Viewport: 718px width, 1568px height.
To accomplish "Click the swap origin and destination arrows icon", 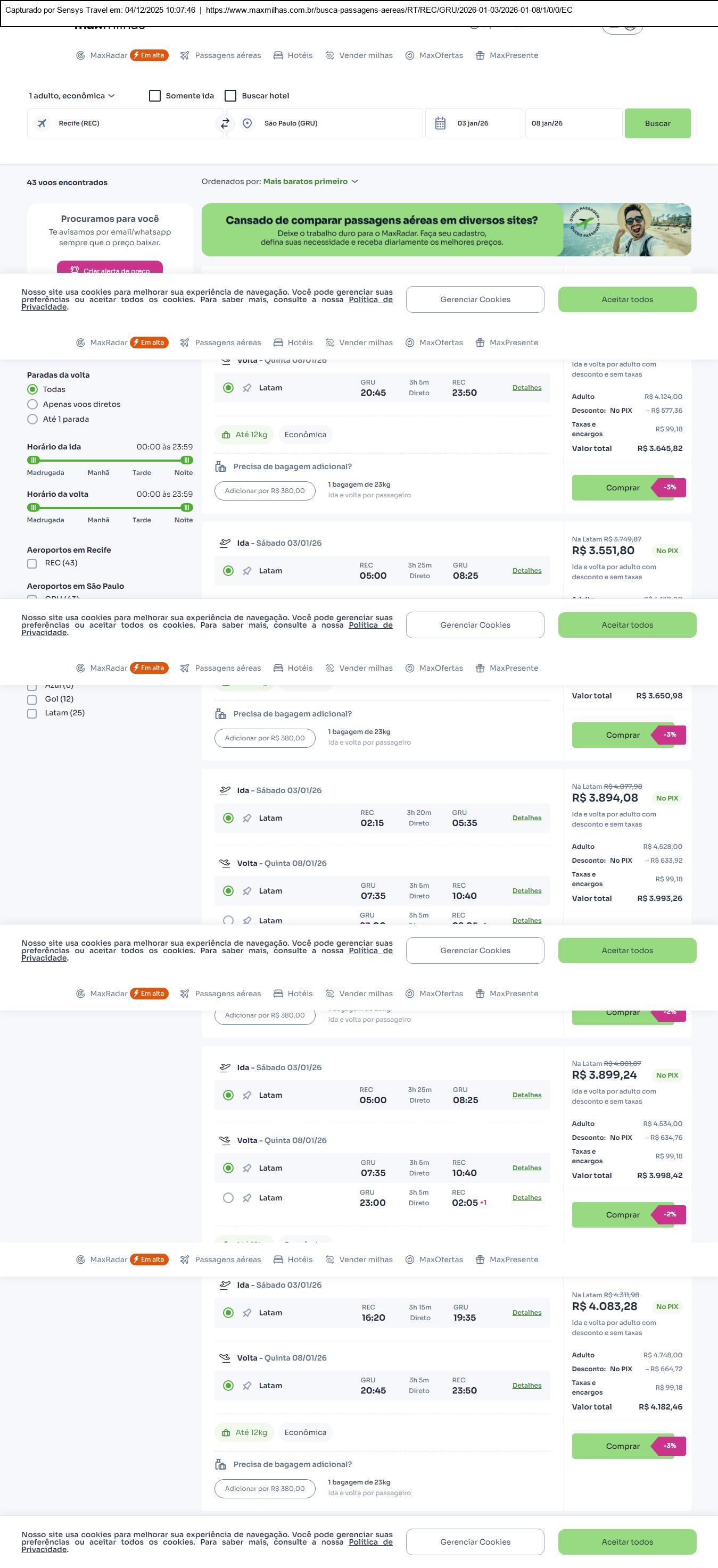I will [225, 123].
